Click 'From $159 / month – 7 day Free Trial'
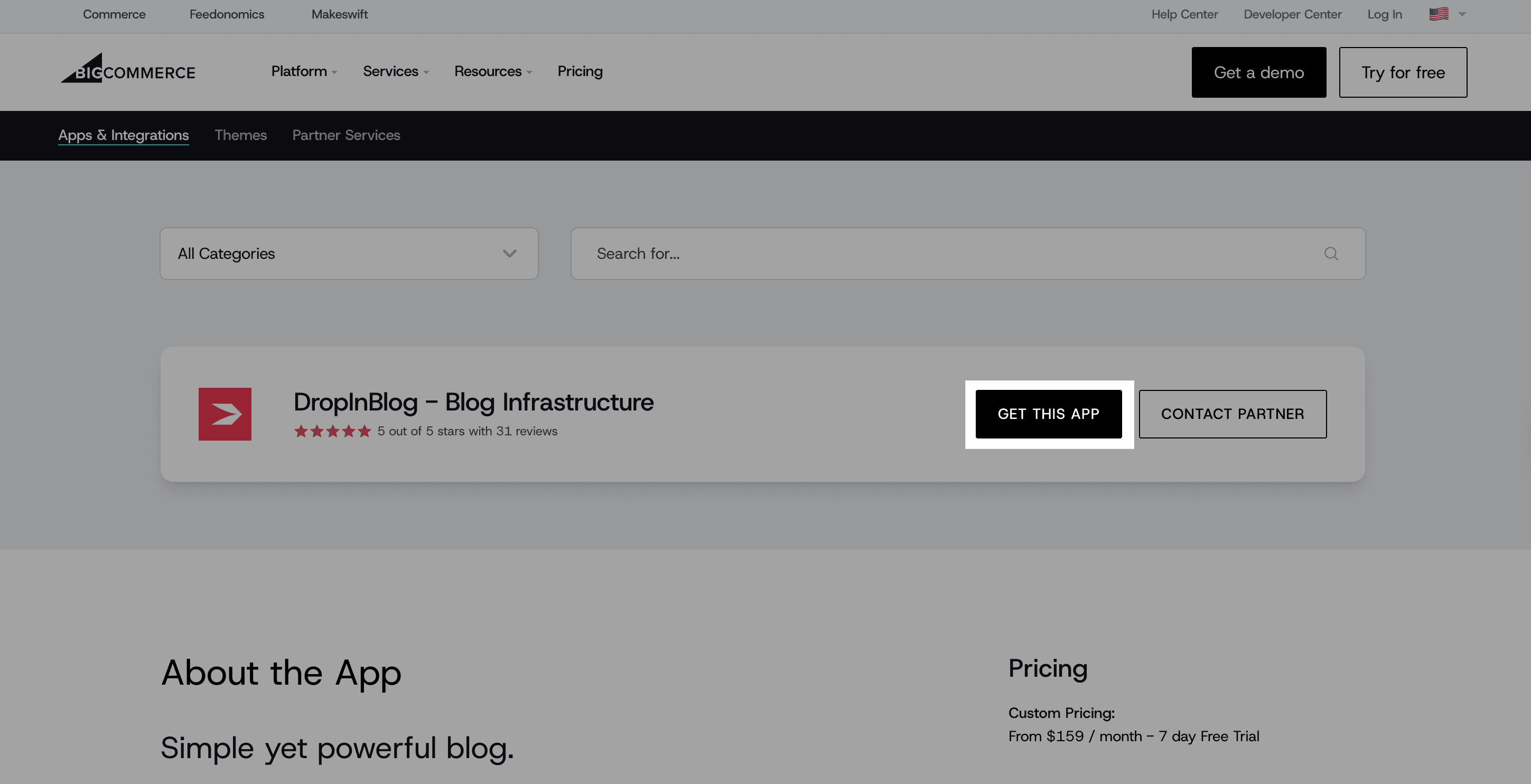Viewport: 1531px width, 784px height. click(1133, 736)
